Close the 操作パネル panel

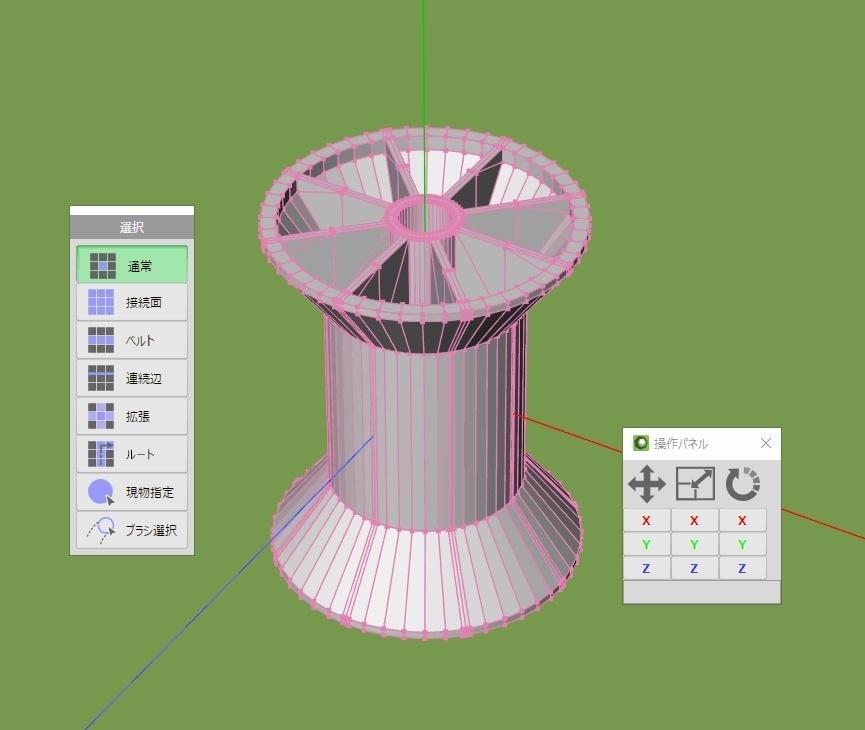765,442
